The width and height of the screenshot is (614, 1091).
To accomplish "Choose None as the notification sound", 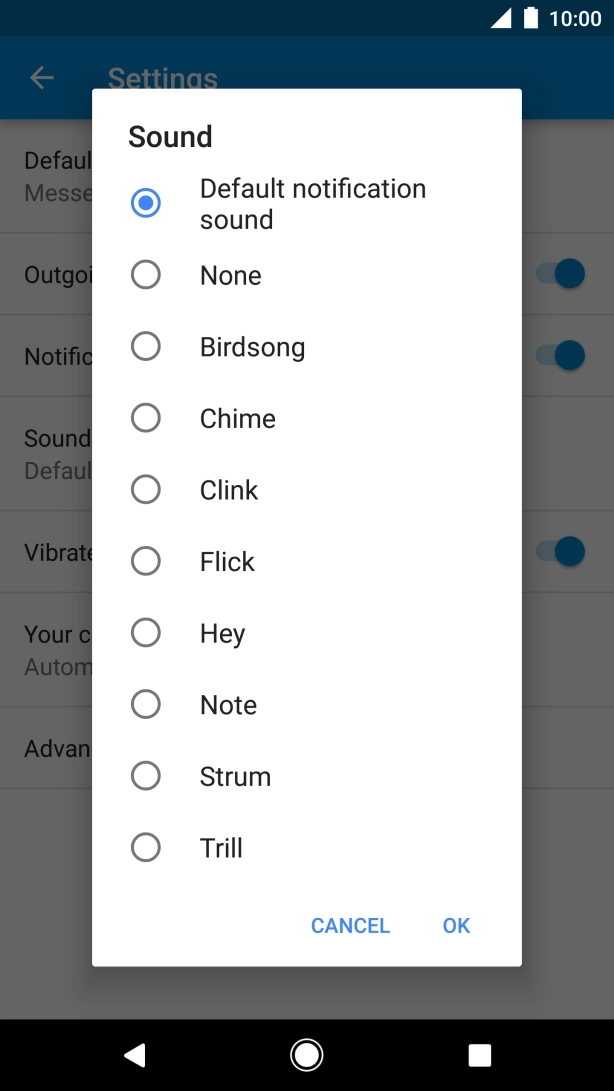I will [x=146, y=274].
